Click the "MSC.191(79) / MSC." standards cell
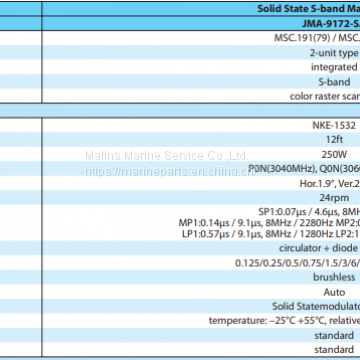Viewport: 360px width, 360px height. (201, 38)
